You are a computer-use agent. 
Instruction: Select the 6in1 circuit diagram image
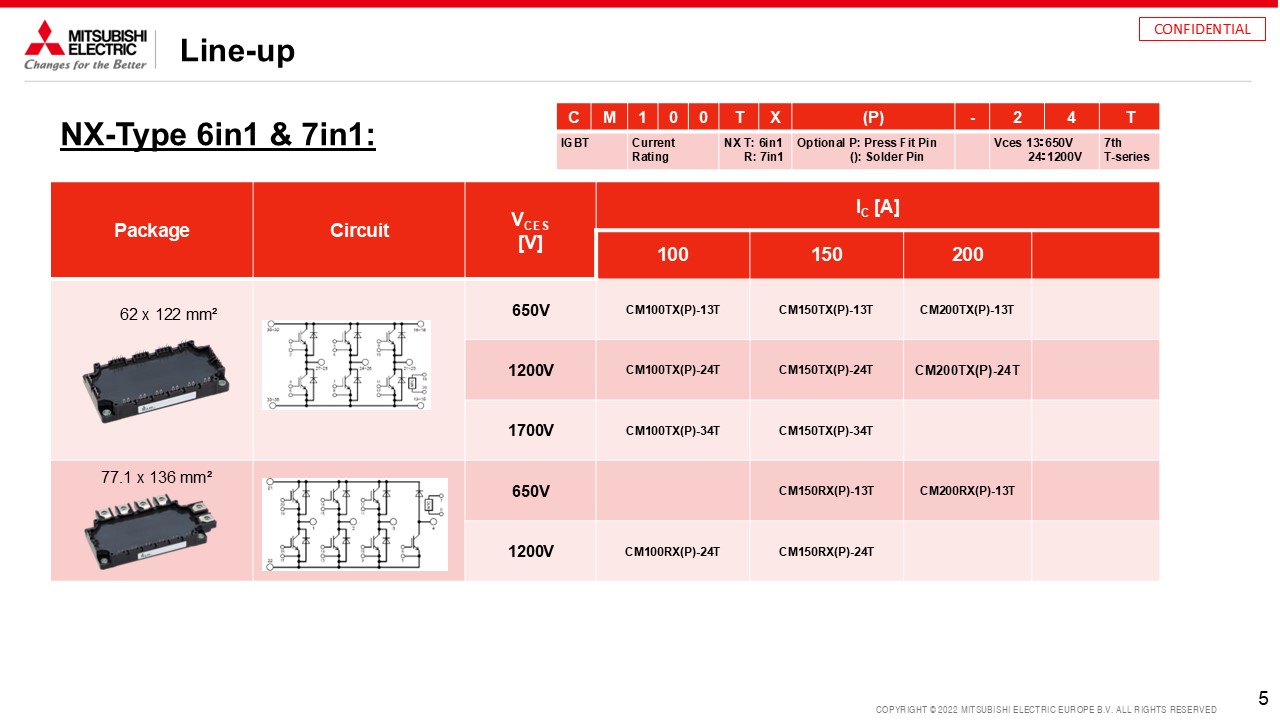345,364
